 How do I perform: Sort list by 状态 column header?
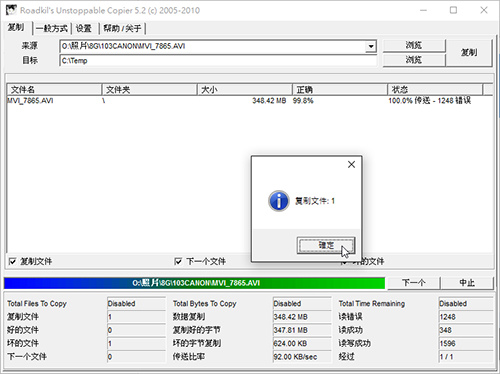[x=435, y=89]
